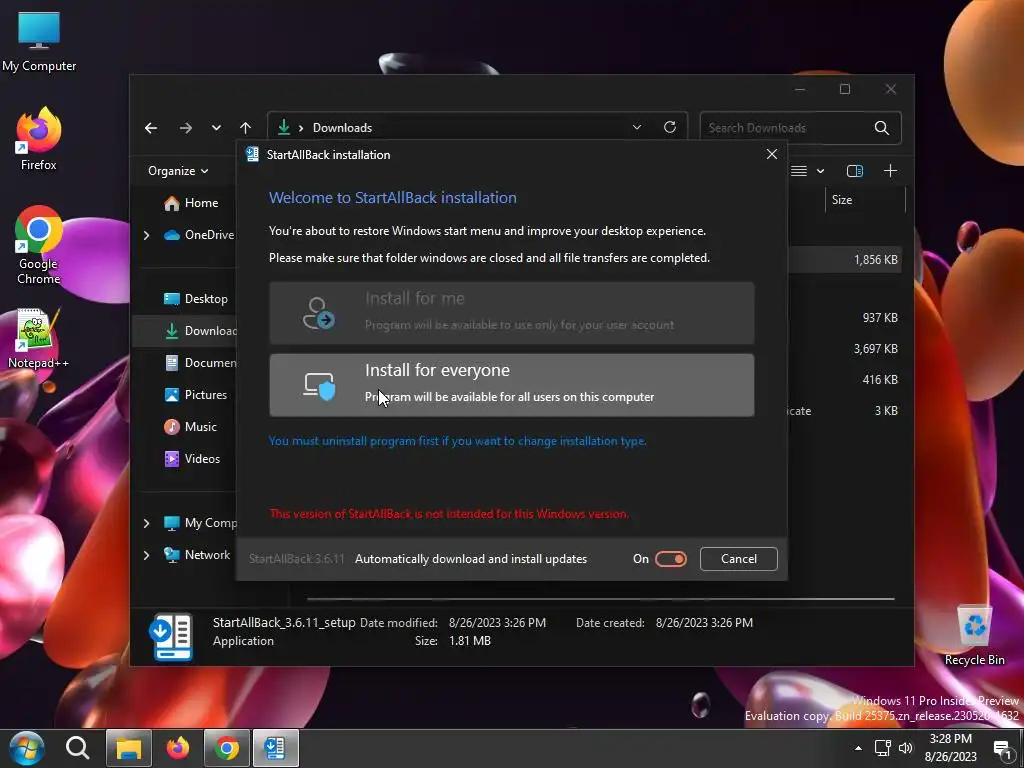The image size is (1024, 768).
Task: Click the search magnifier in Explorer
Action: coord(882,128)
